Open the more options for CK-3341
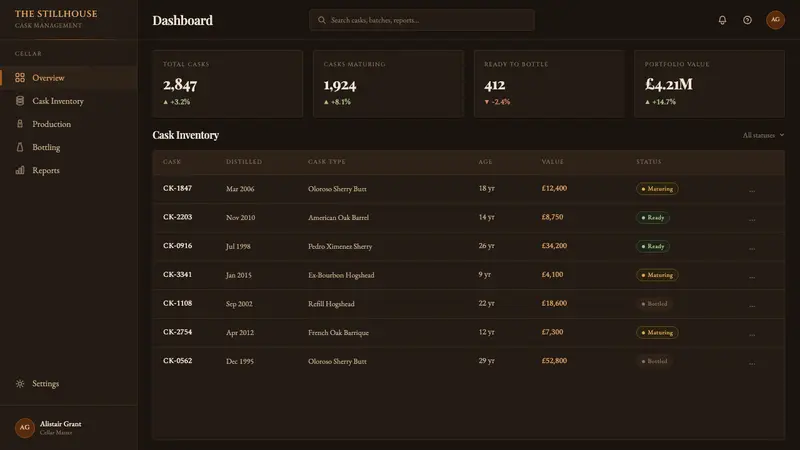 [752, 276]
